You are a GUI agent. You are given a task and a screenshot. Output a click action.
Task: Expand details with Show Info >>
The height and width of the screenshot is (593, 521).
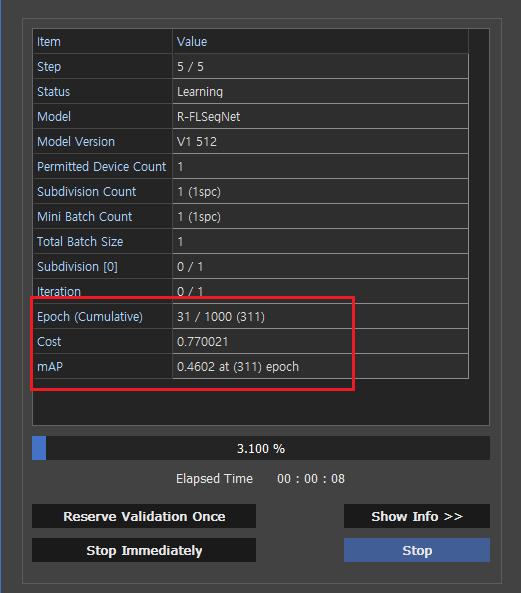[417, 516]
